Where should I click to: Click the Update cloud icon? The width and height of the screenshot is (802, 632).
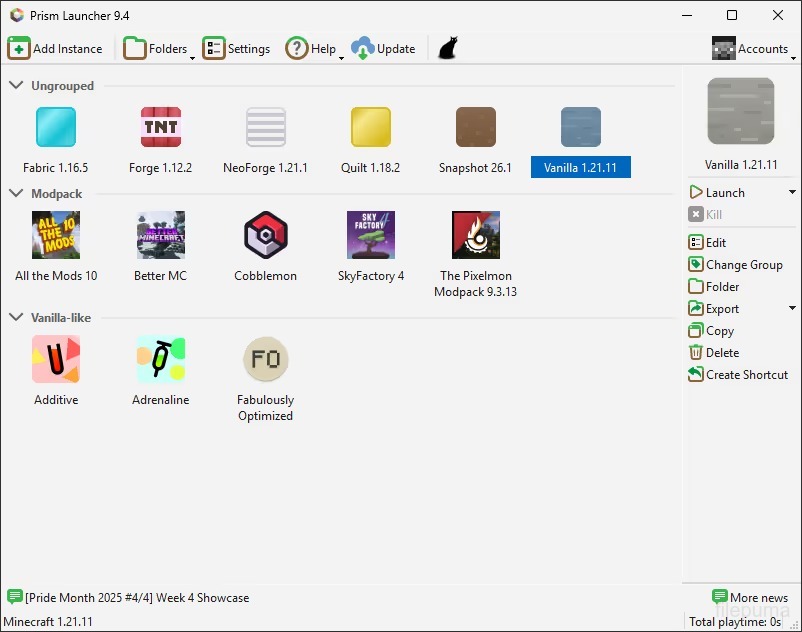362,48
